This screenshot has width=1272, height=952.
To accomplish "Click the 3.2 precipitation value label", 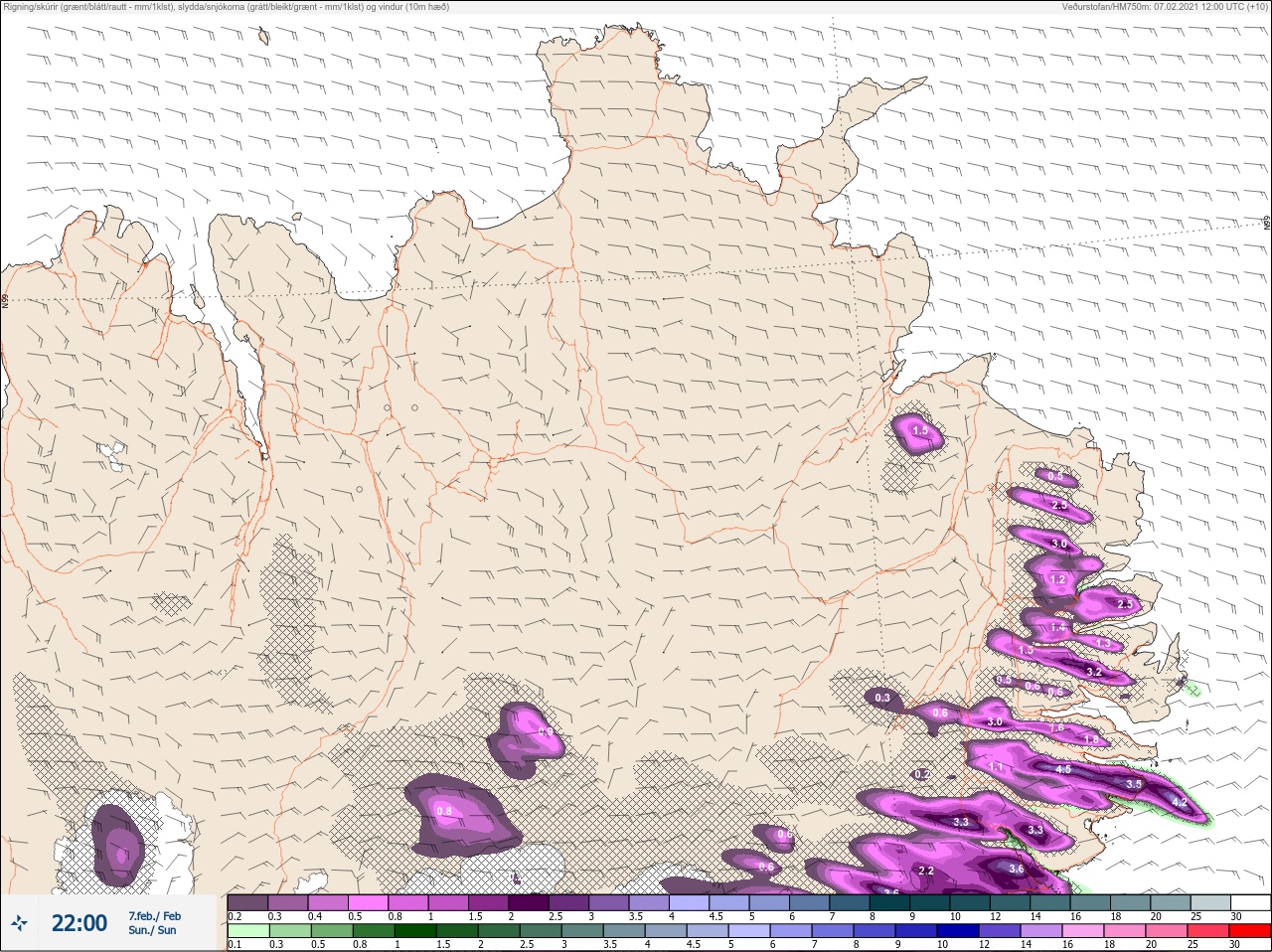I will tap(1094, 673).
